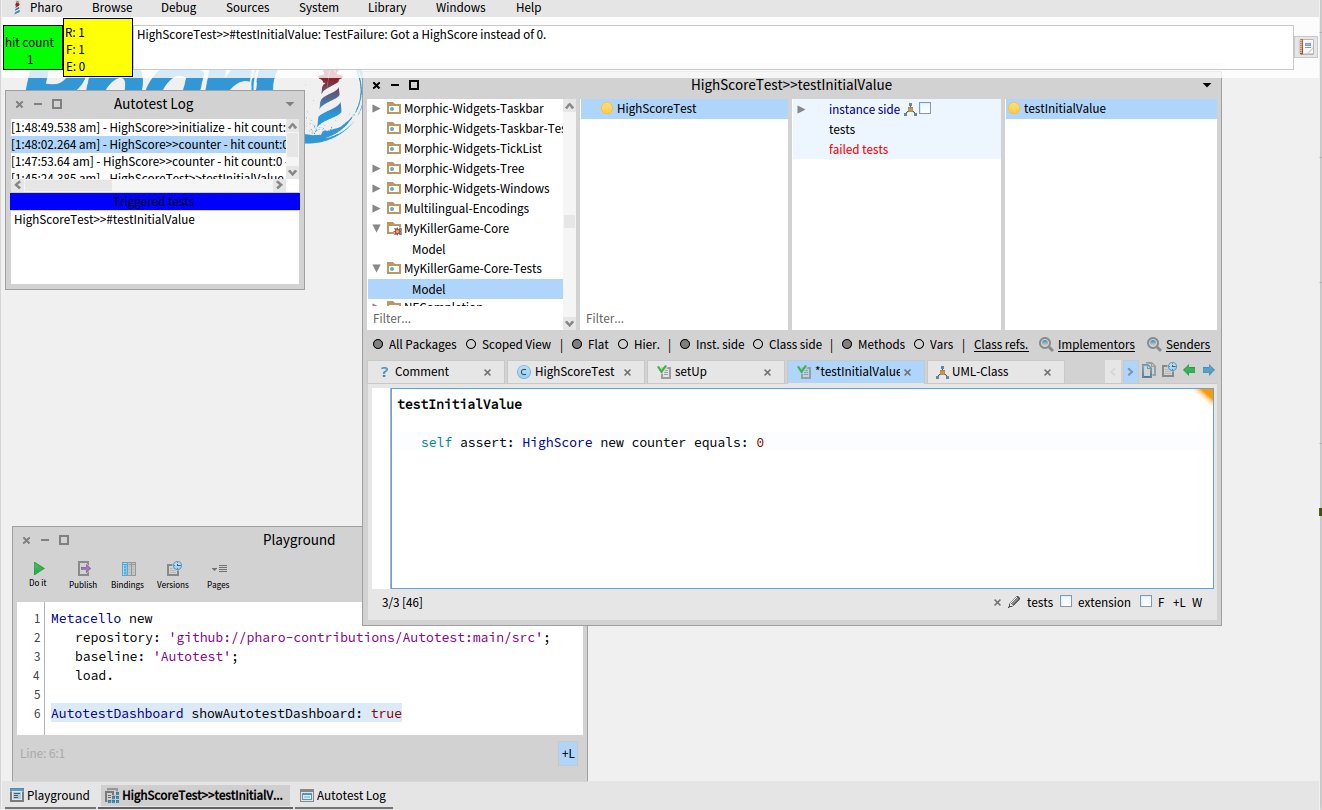Select the Class side radio button
This screenshot has width=1322, height=810.
[758, 345]
